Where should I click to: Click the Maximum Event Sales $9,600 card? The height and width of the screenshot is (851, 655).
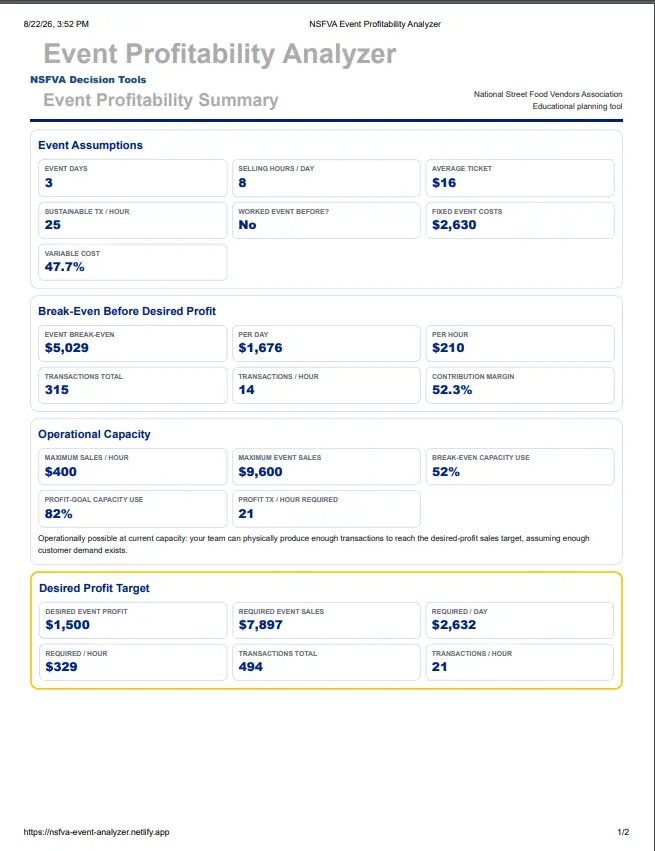pyautogui.click(x=326, y=467)
